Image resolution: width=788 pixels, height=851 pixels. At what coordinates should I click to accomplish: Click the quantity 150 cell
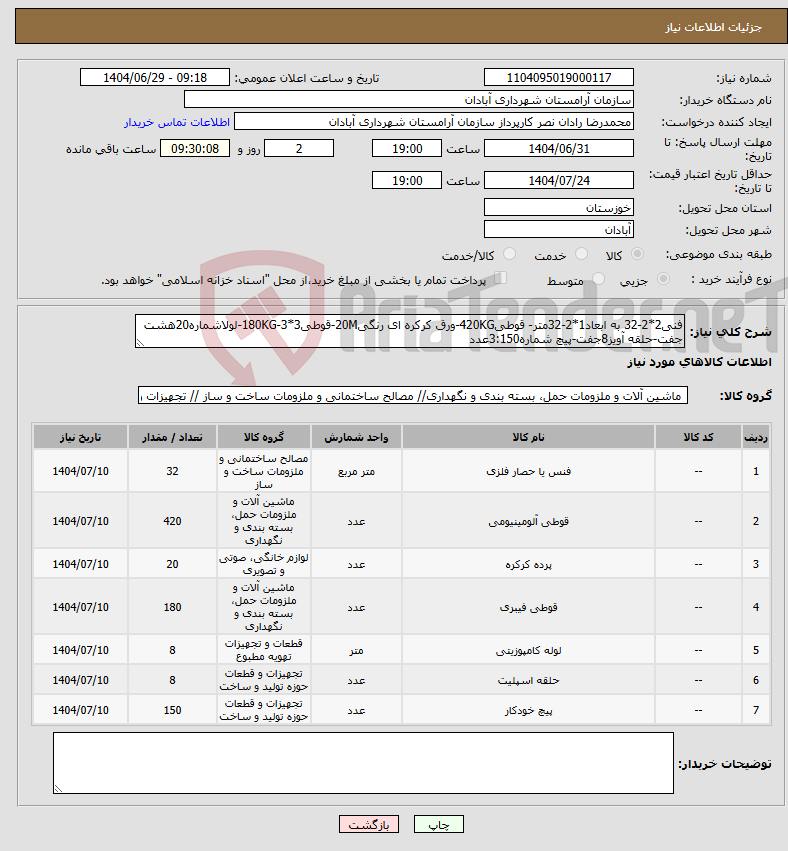[172, 710]
